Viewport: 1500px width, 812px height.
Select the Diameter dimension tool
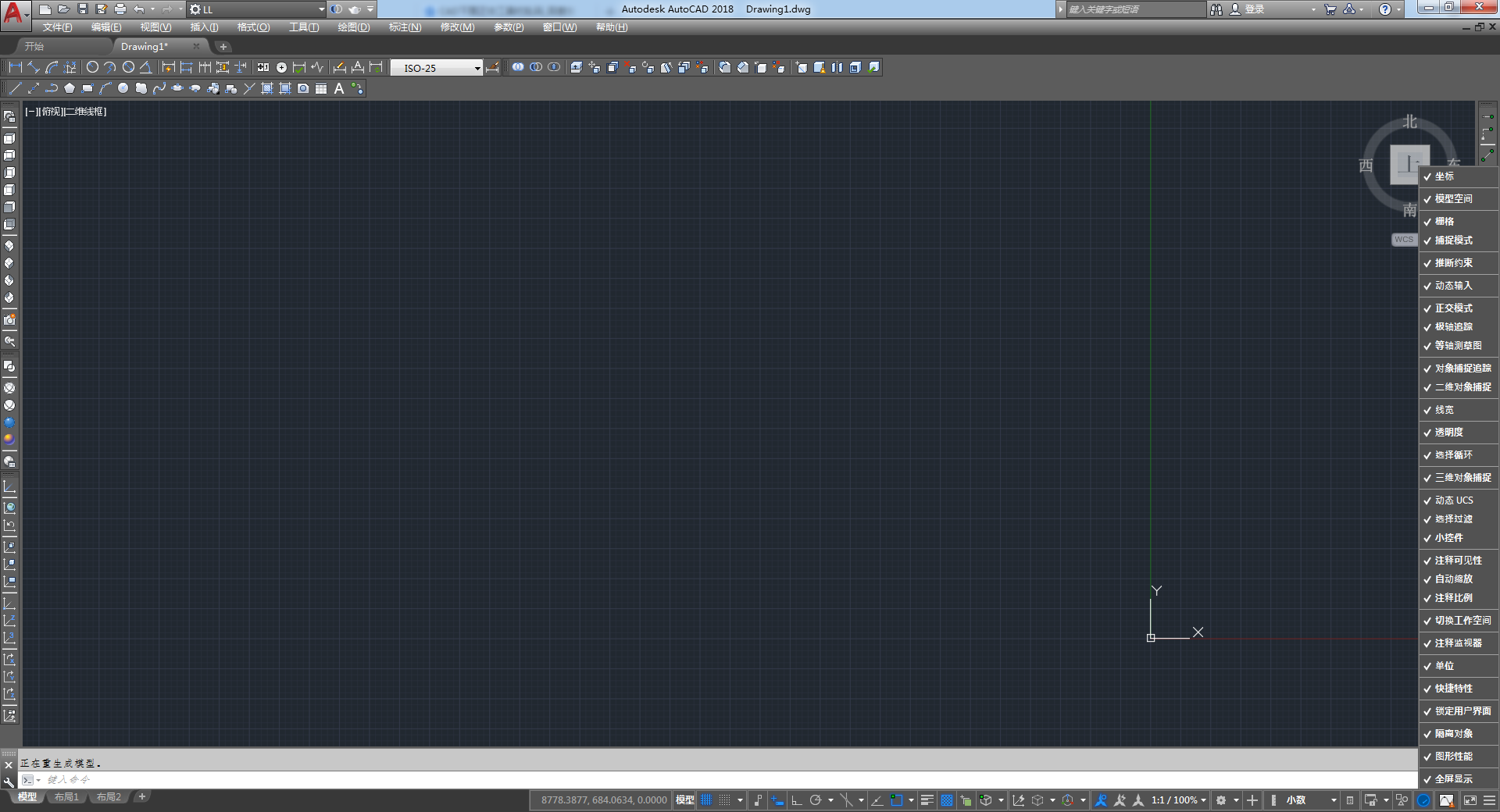pyautogui.click(x=128, y=67)
